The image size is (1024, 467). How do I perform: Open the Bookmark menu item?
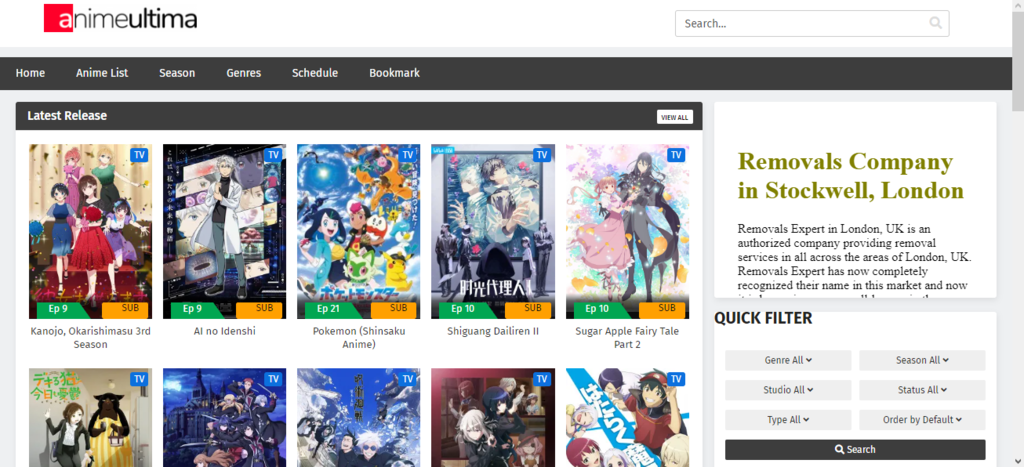tap(394, 73)
